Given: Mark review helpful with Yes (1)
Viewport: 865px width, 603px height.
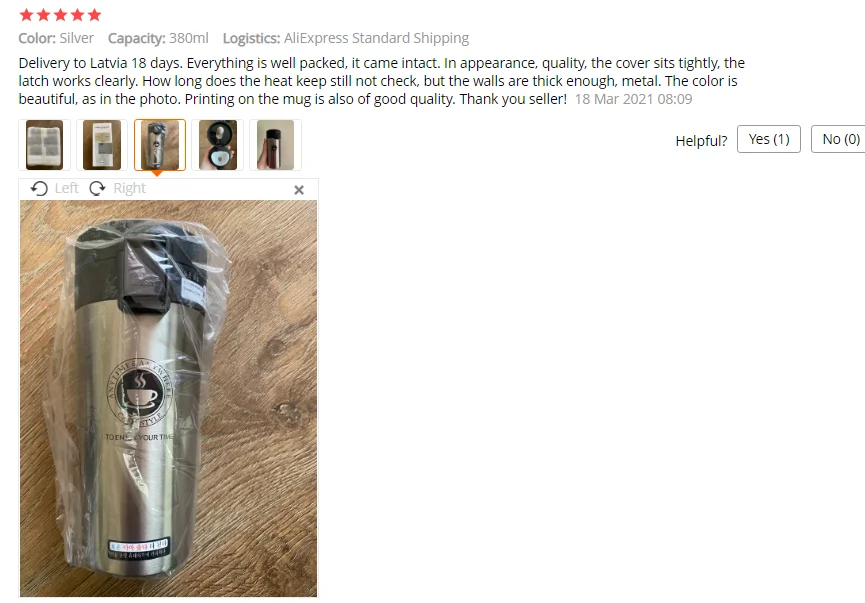Looking at the screenshot, I should [768, 139].
